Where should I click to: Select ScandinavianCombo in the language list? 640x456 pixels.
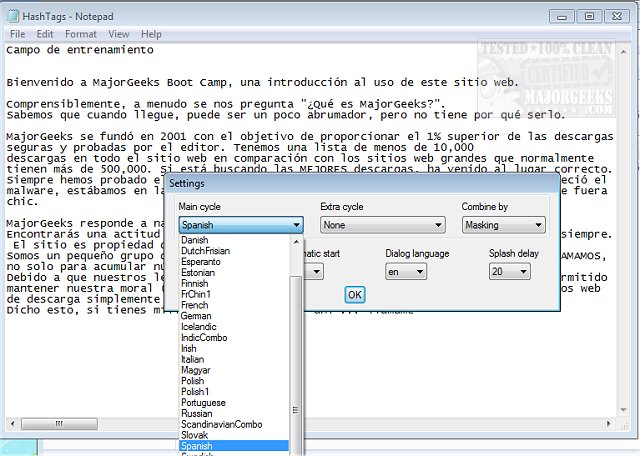pos(234,425)
